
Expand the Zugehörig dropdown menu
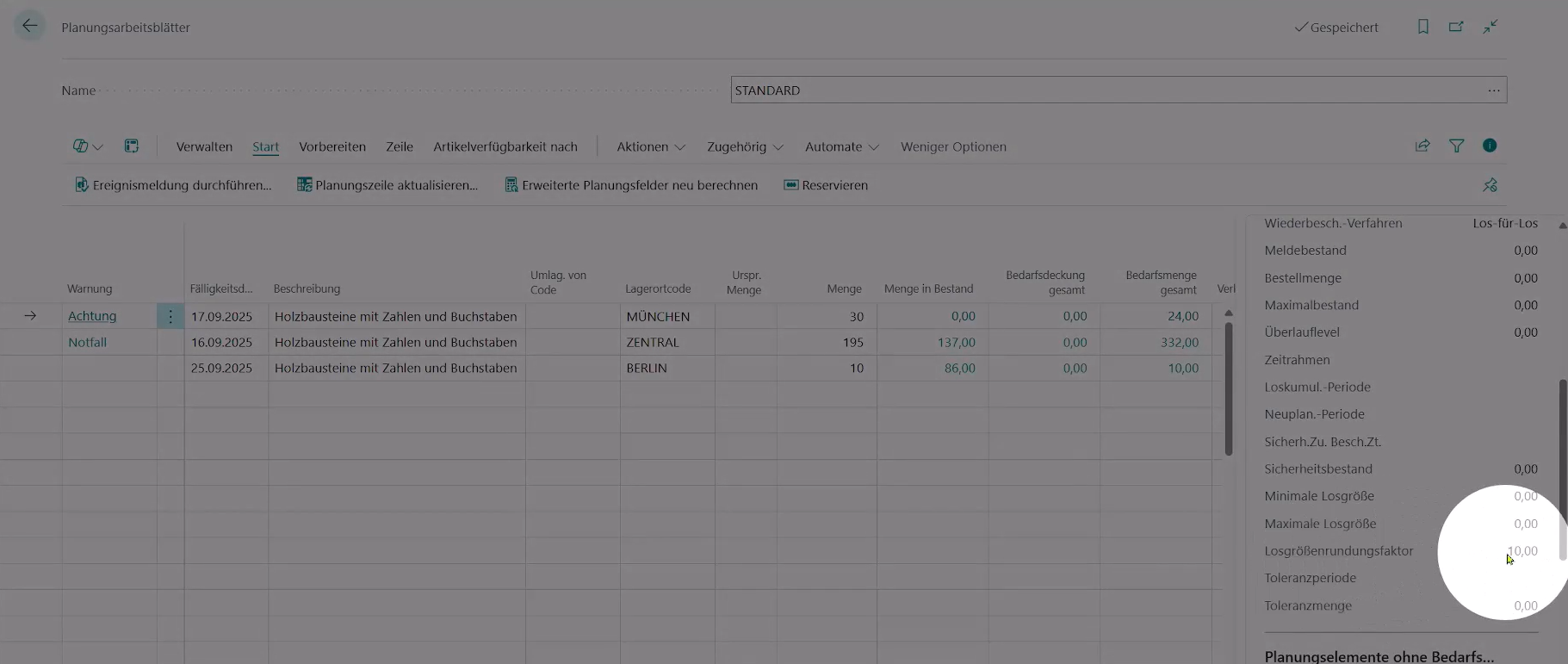click(x=745, y=146)
